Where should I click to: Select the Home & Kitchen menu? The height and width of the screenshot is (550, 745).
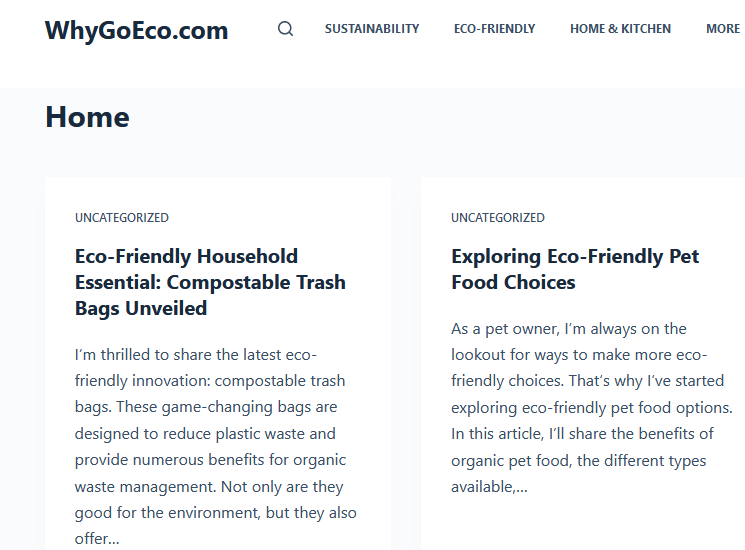coord(621,29)
